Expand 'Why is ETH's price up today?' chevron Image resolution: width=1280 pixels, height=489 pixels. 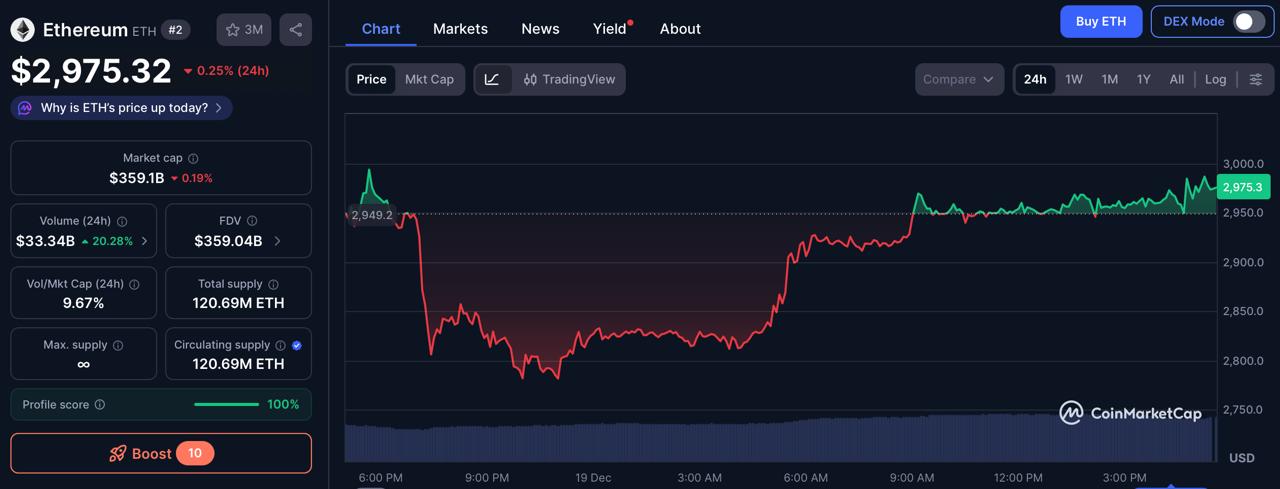click(x=219, y=108)
